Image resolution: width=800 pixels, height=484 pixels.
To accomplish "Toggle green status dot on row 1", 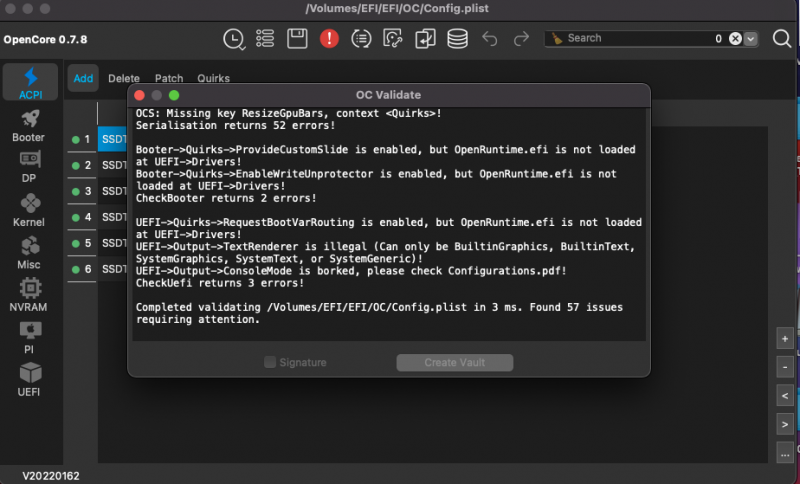I will tap(75, 139).
